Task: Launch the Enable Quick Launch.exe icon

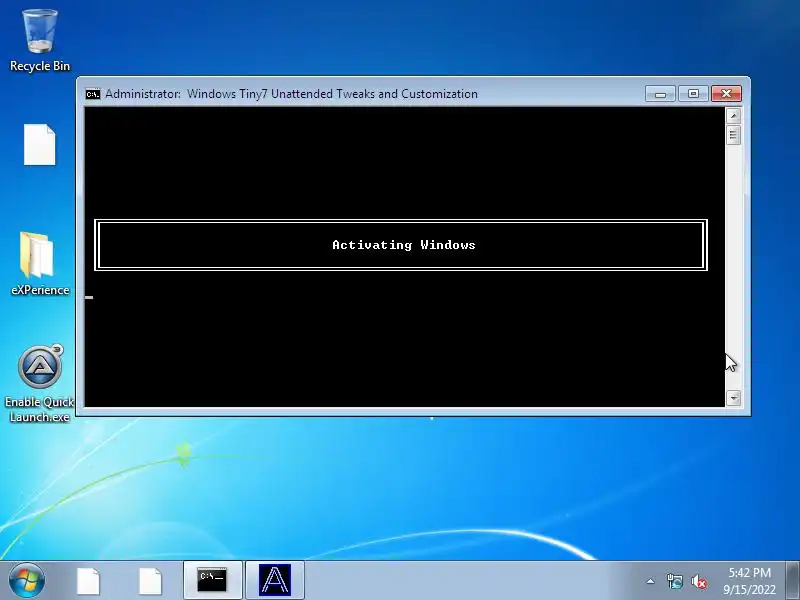Action: (x=40, y=384)
